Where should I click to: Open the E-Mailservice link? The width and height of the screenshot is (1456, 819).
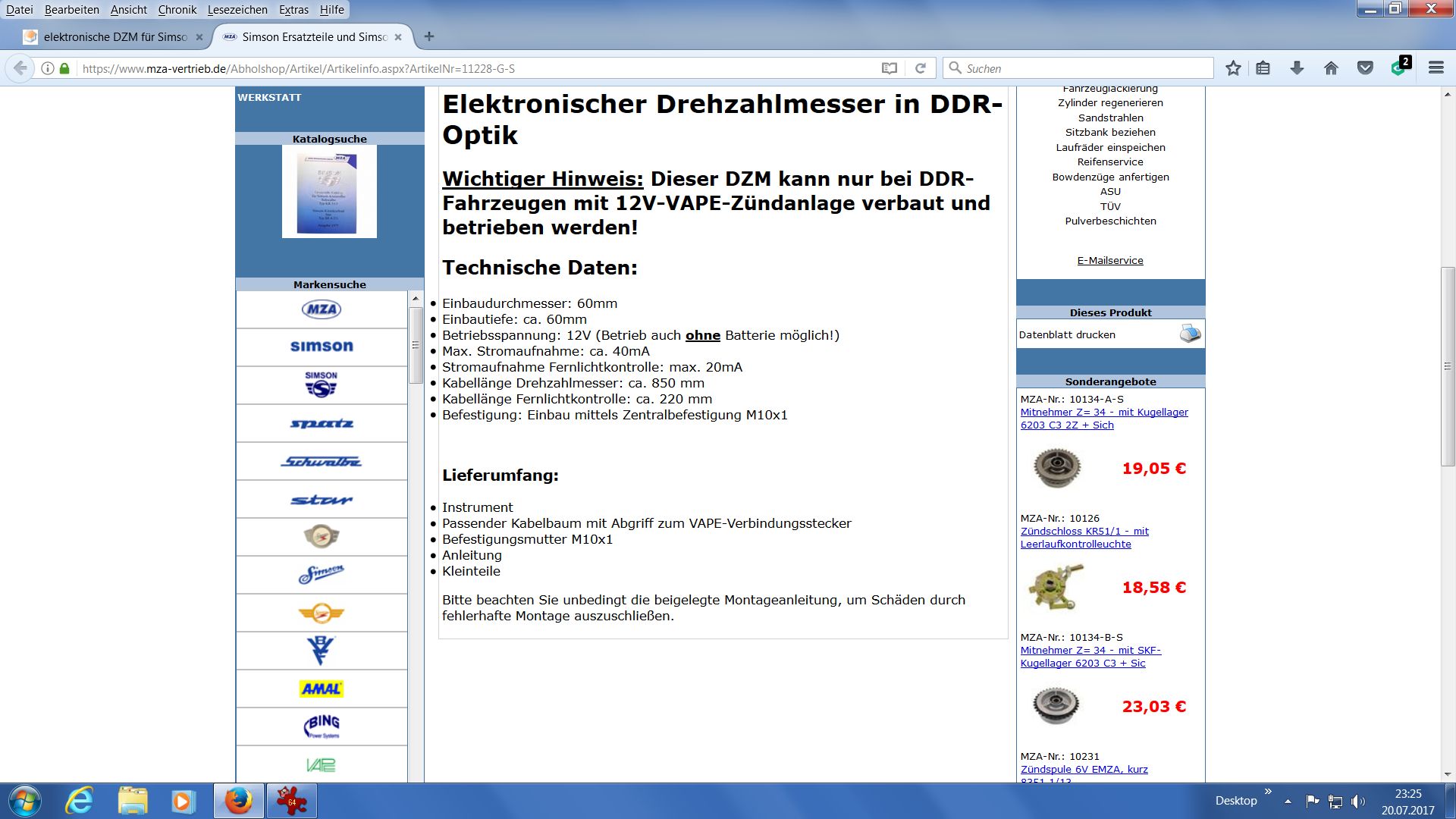1110,260
